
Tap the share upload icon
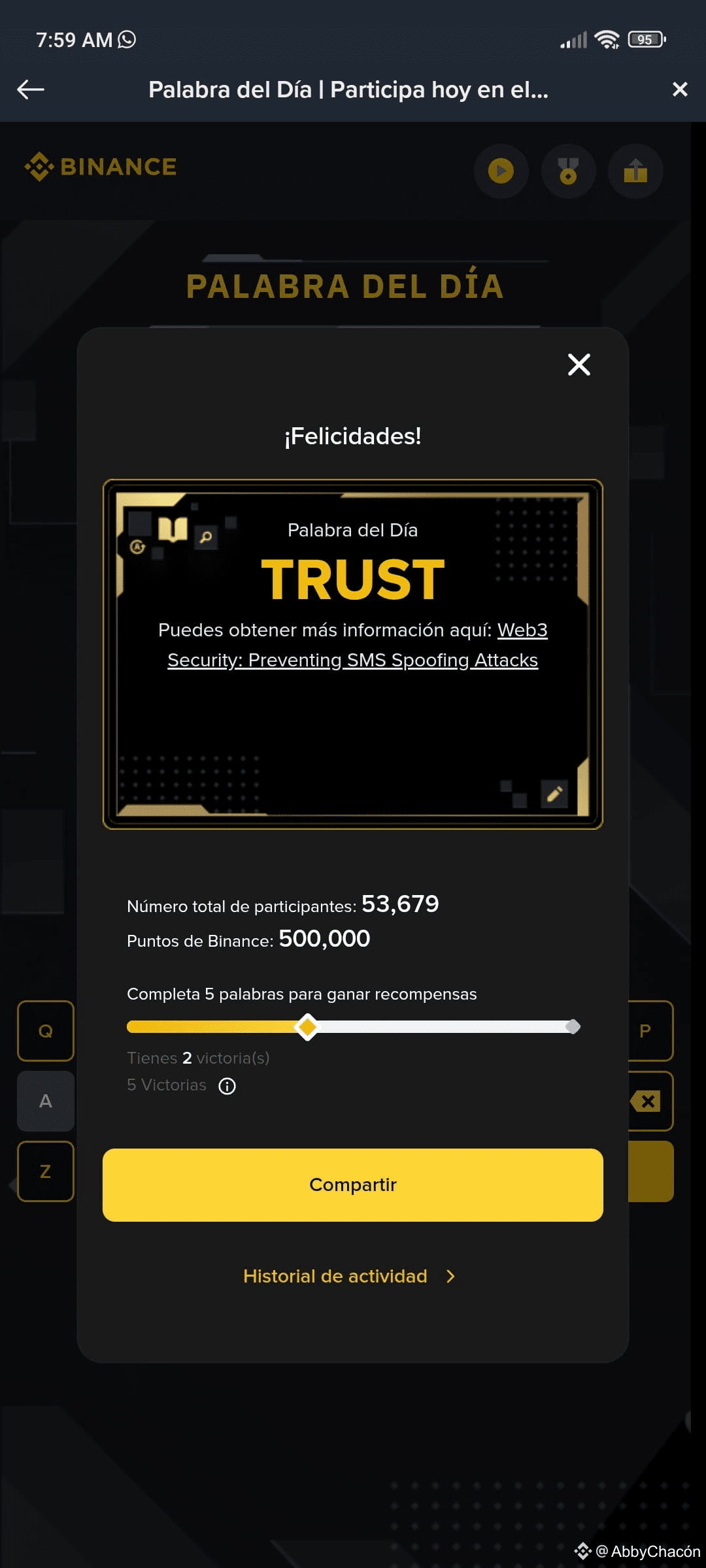[635, 171]
